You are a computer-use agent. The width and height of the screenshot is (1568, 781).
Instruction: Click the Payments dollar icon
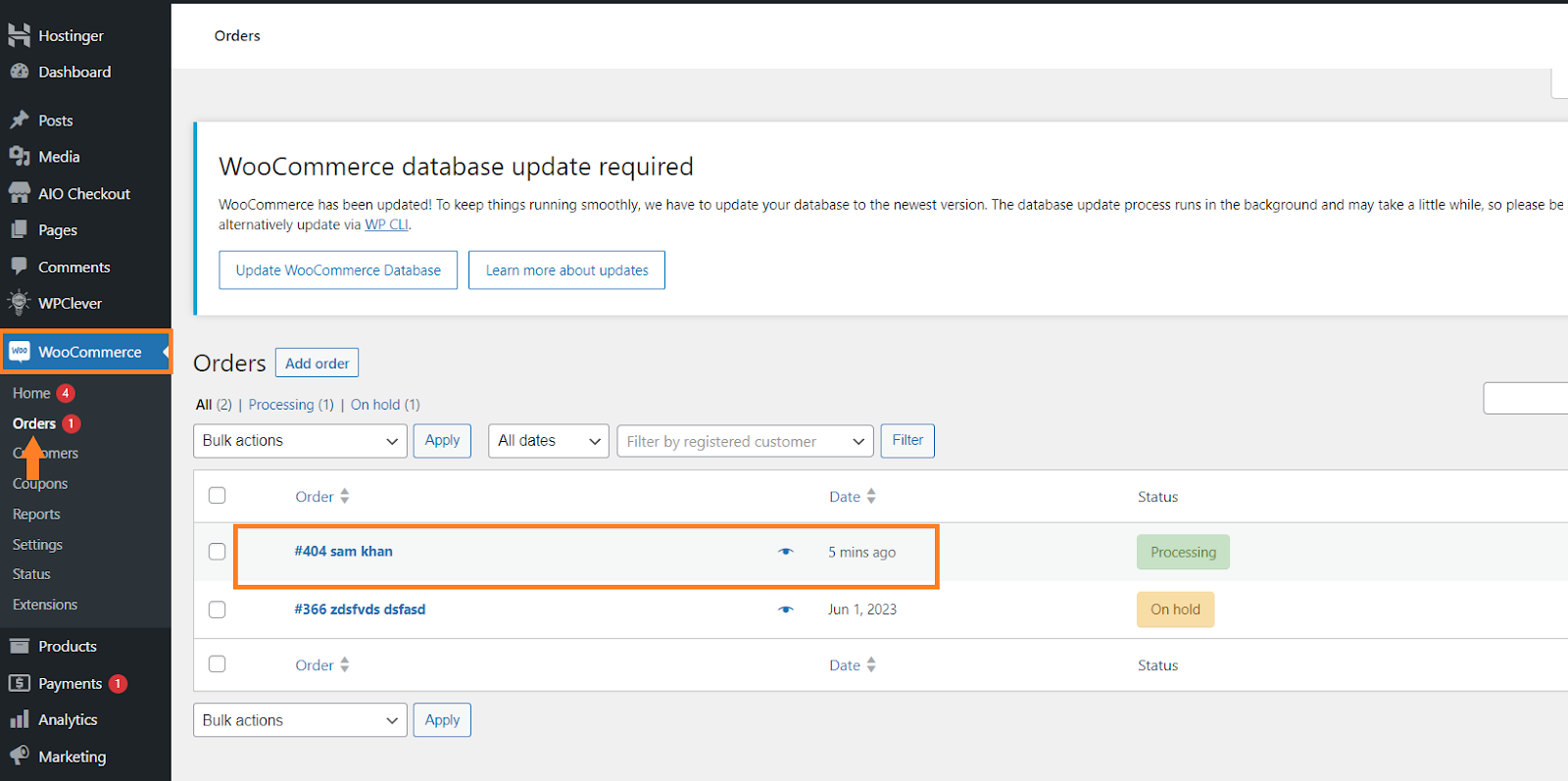coord(19,683)
